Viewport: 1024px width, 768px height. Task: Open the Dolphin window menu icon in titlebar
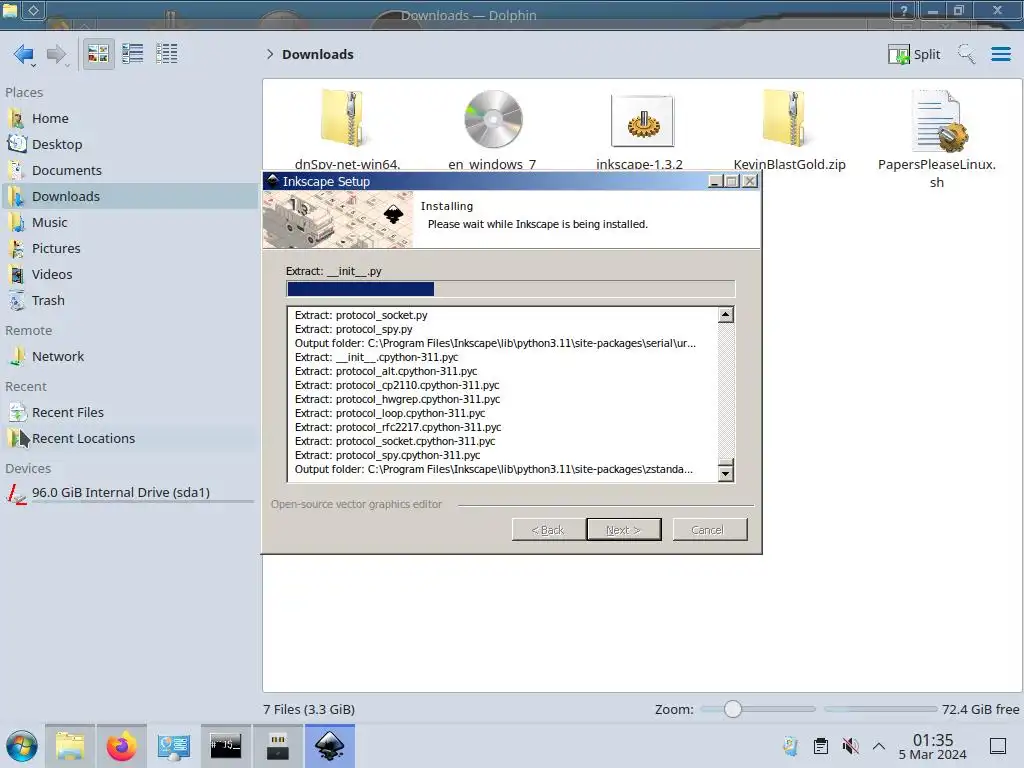10,10
